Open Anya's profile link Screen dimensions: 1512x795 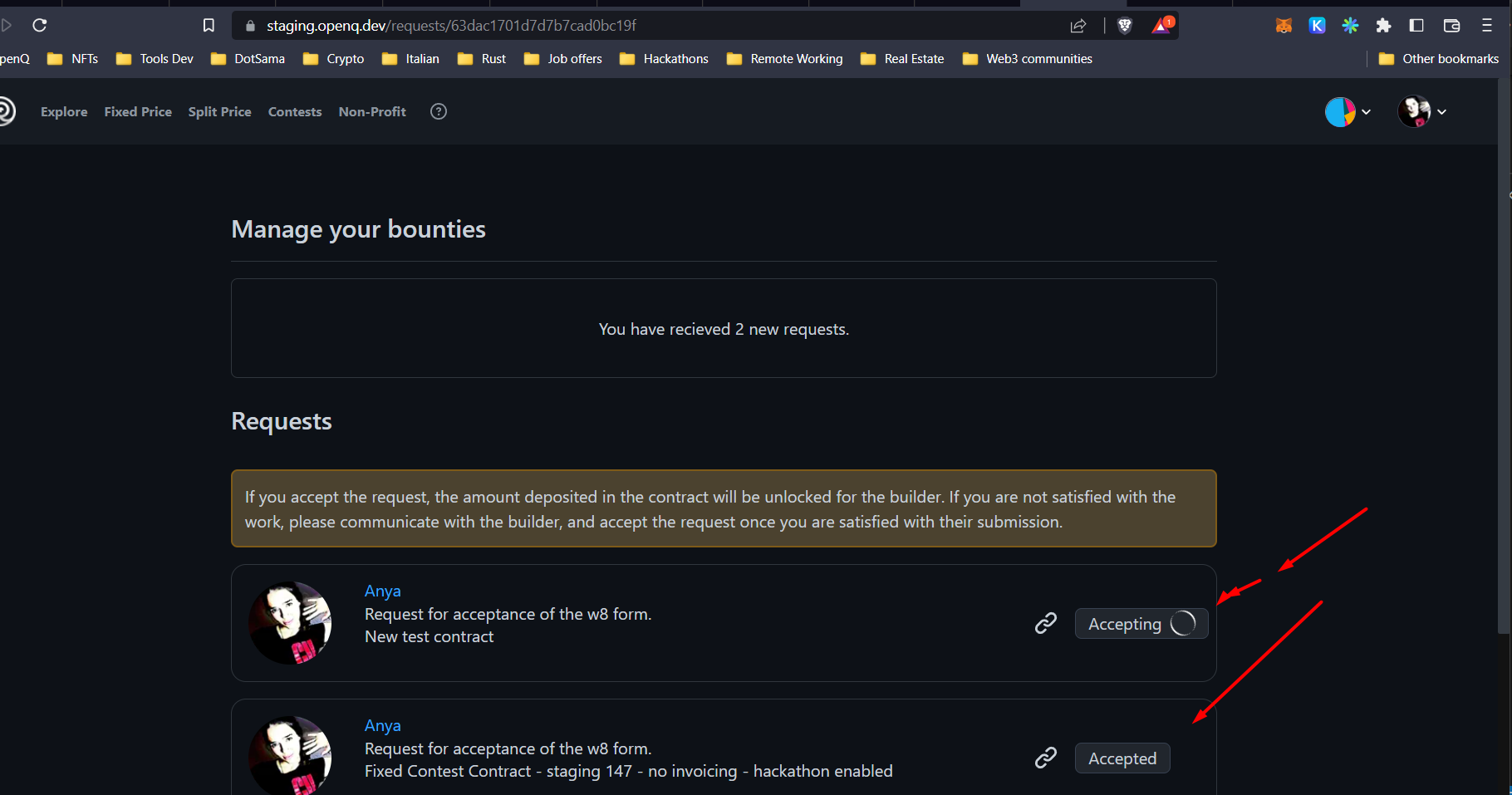(x=382, y=590)
